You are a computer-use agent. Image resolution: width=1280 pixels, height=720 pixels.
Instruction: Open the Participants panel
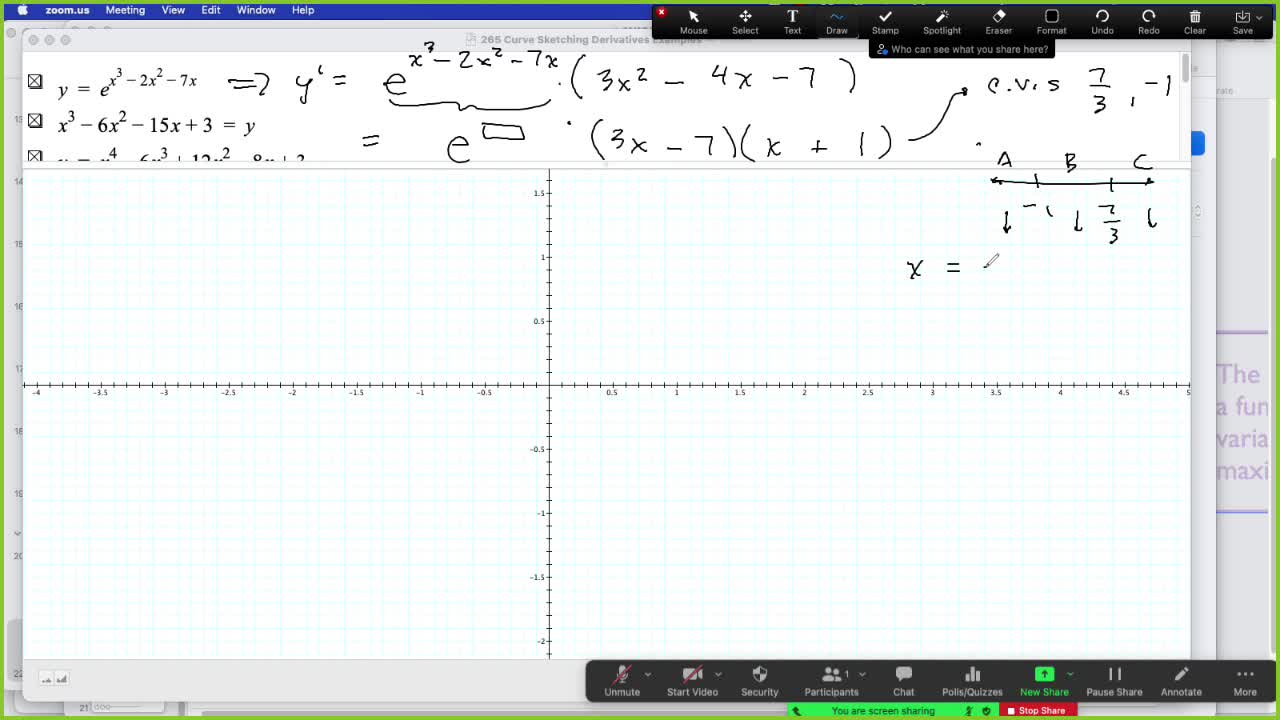[x=831, y=681]
